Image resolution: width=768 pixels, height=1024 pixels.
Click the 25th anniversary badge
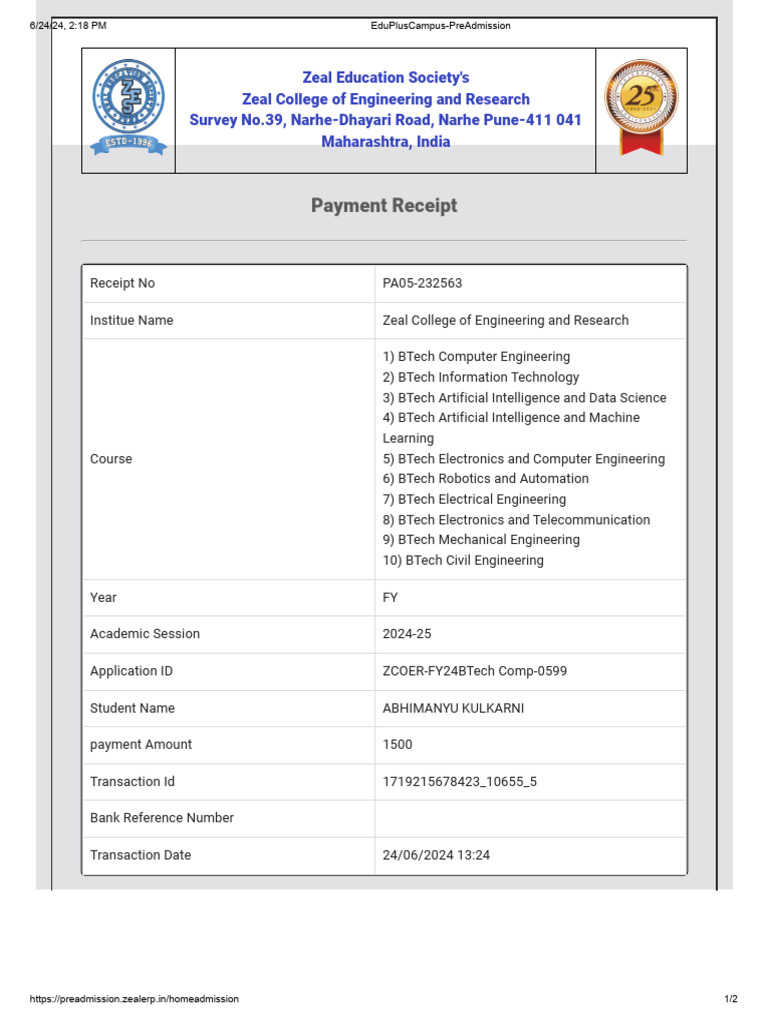(641, 107)
